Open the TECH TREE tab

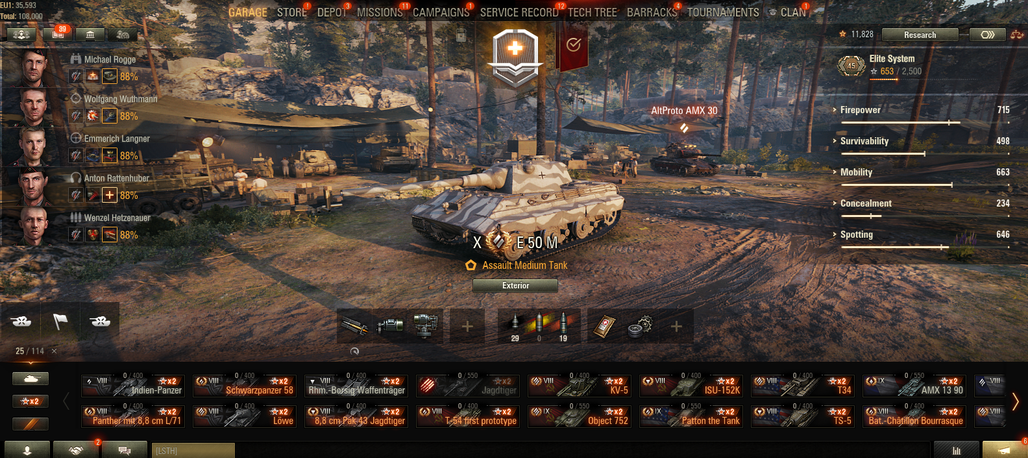click(x=593, y=12)
